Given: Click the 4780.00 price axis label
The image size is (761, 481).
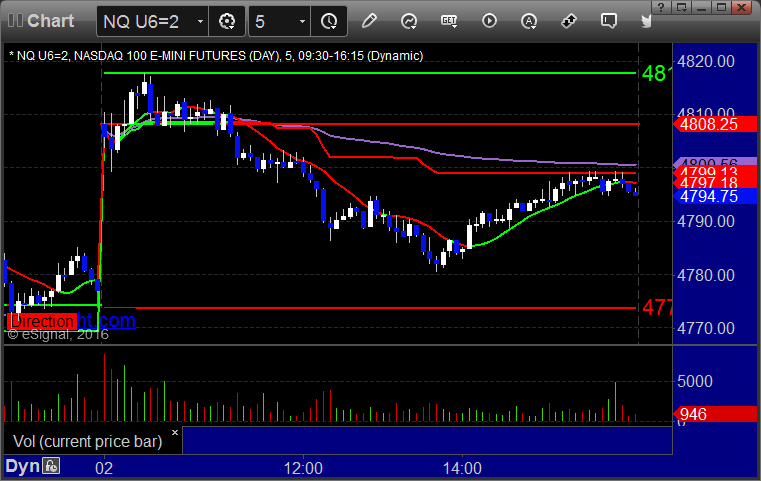Looking at the screenshot, I should [x=706, y=275].
